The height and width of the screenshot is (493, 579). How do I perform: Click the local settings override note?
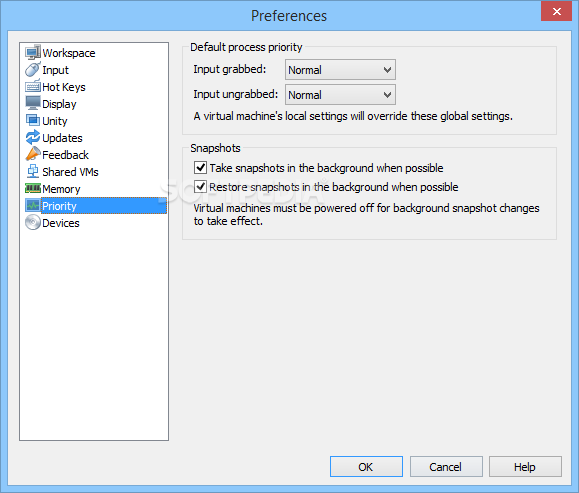(353, 116)
